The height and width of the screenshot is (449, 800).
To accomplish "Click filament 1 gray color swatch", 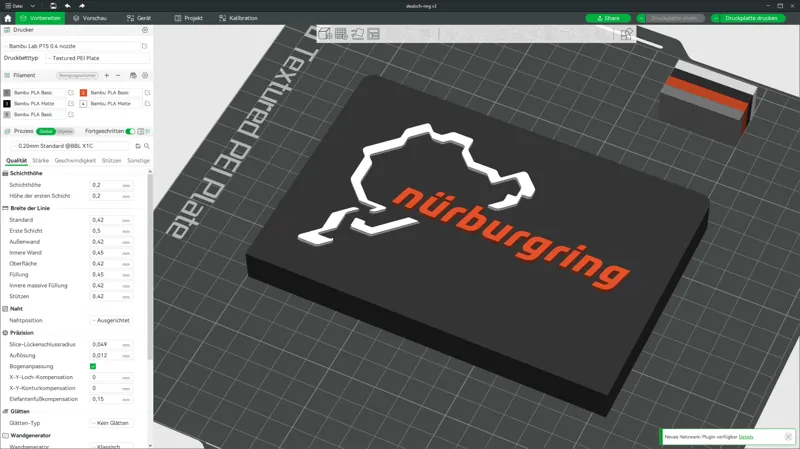I will point(7,92).
